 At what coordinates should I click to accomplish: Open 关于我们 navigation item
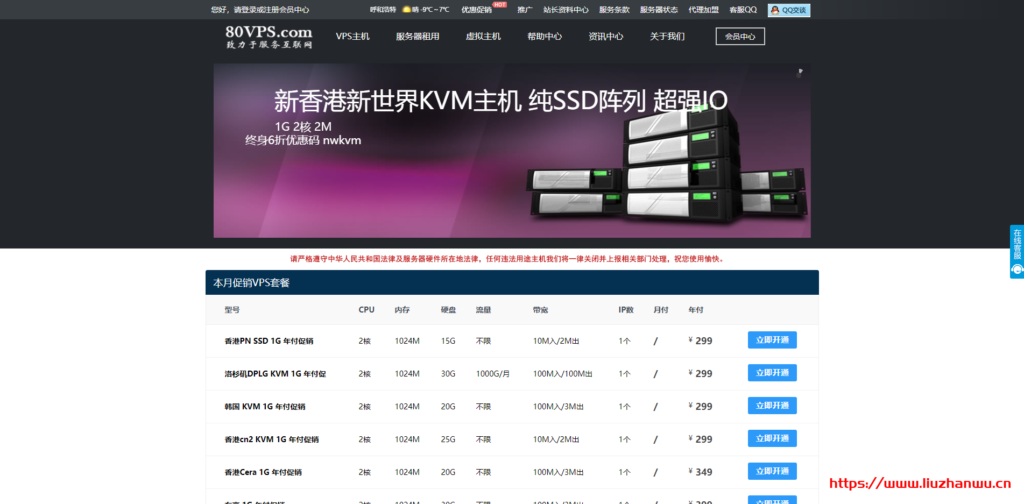[667, 37]
